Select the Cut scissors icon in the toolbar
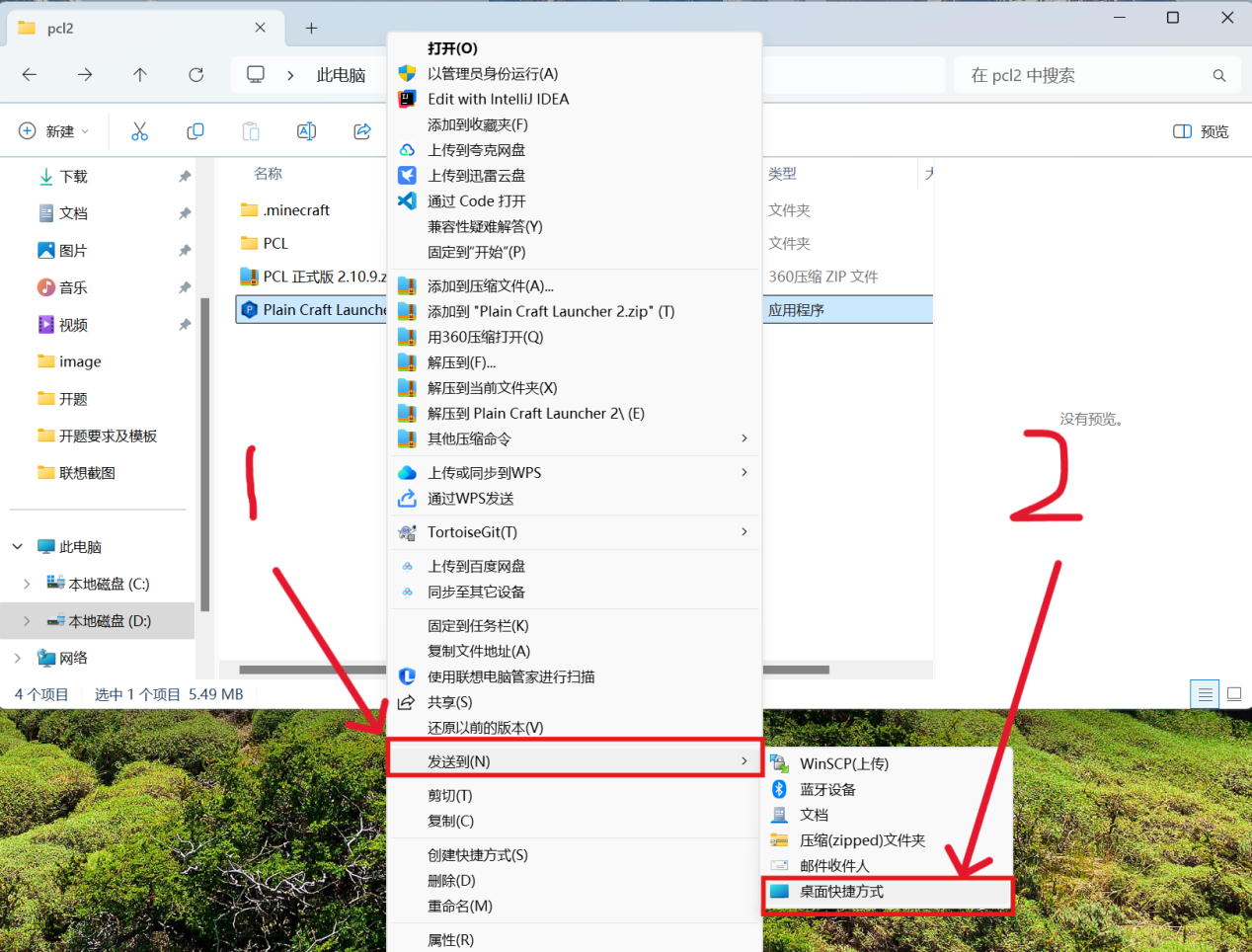This screenshot has height=952, width=1252. coord(139,130)
